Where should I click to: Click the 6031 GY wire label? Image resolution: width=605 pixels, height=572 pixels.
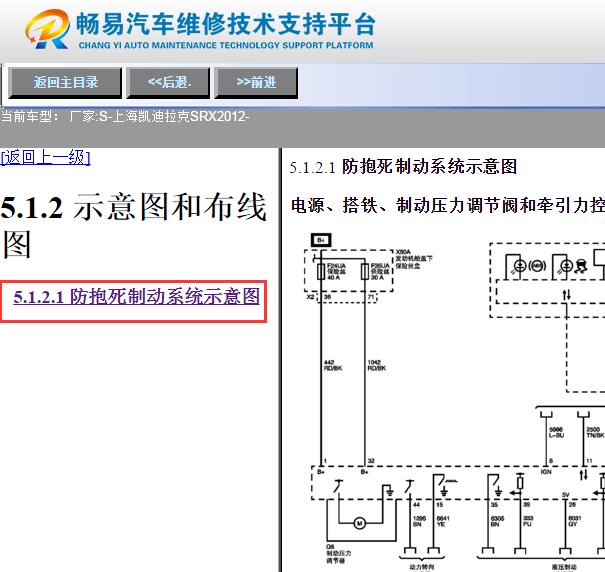click(575, 521)
